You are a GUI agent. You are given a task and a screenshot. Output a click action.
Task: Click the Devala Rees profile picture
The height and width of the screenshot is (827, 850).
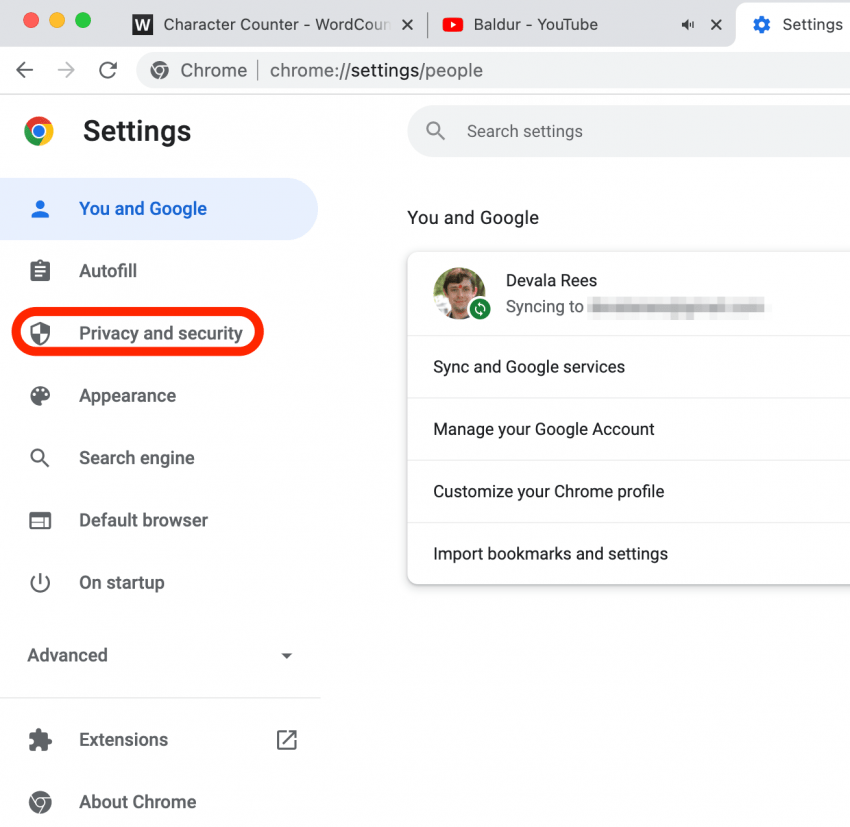[x=459, y=293]
